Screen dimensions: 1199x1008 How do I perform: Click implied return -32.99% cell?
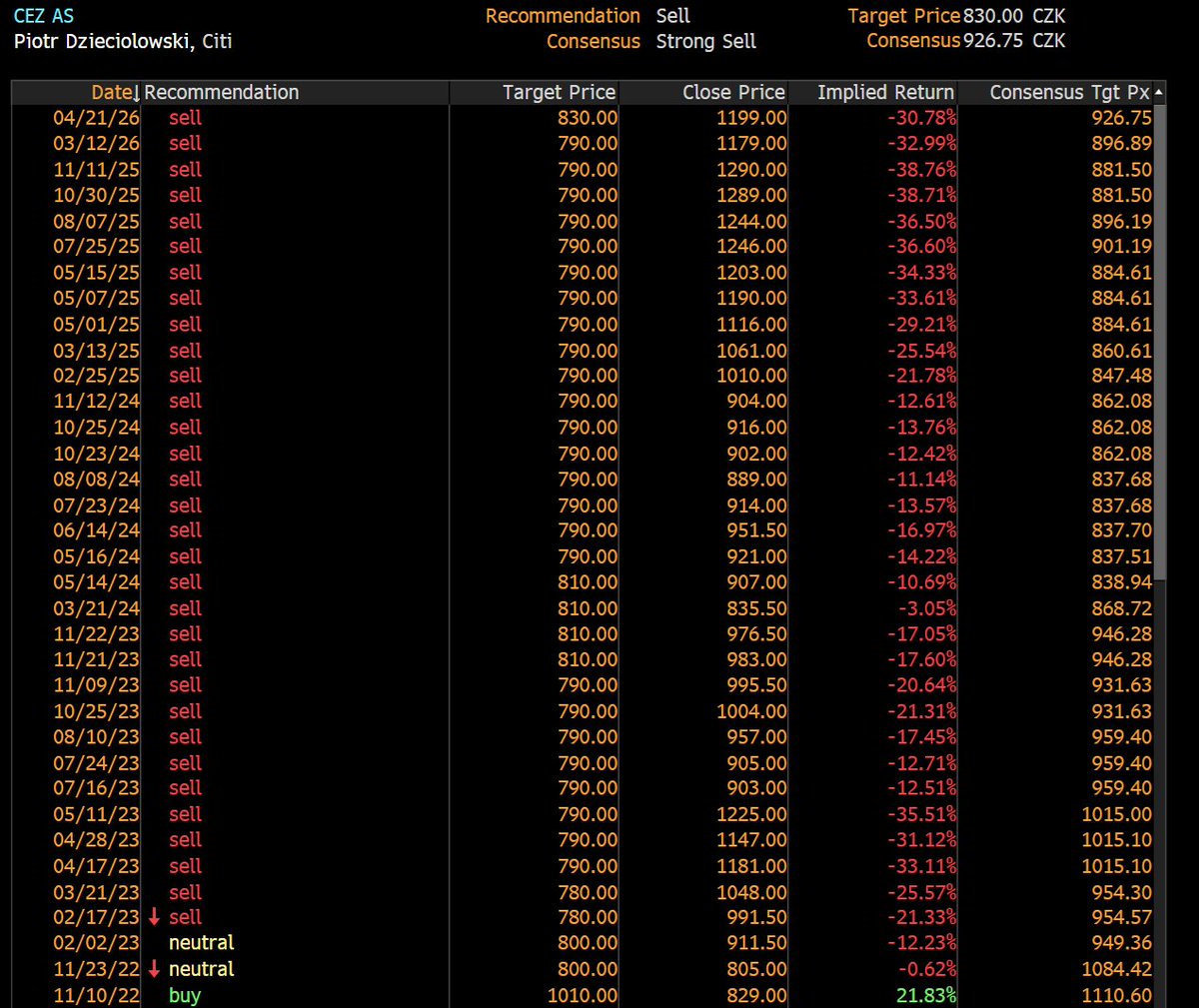[x=922, y=143]
